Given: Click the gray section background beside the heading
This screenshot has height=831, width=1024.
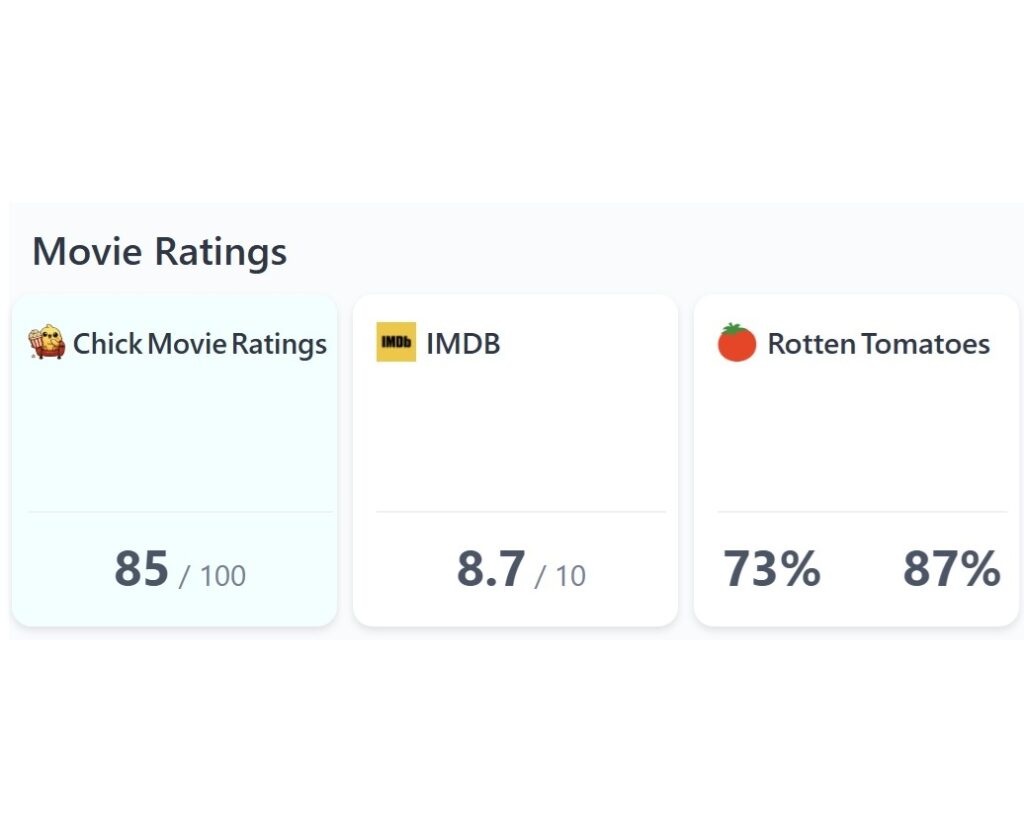Looking at the screenshot, I should [x=653, y=252].
